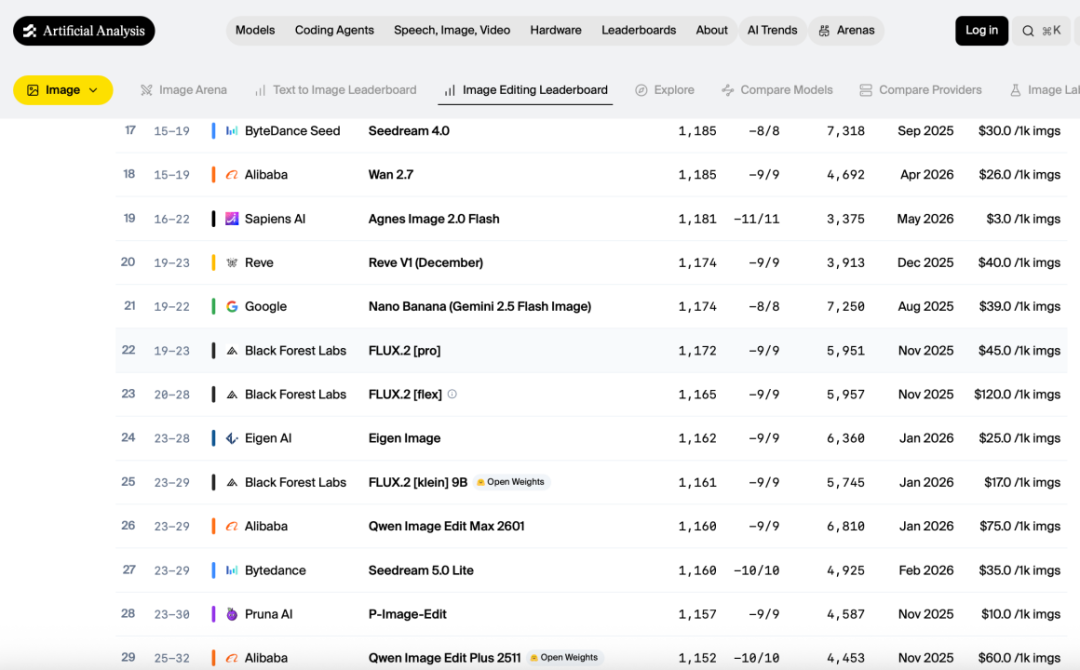Viewport: 1080px width, 670px height.
Task: Click the Alibaba logo in Wan 2.7 row
Action: point(232,175)
